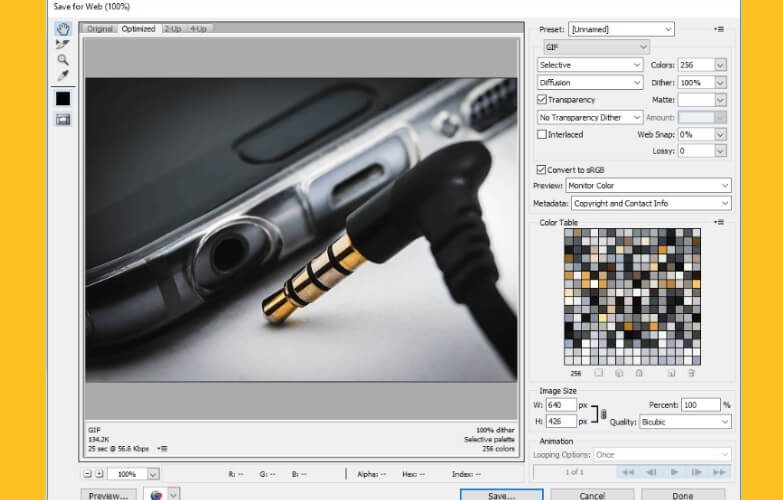The image size is (783, 500).
Task: Open the zoom level 100% dropdown
Action: coord(153,474)
